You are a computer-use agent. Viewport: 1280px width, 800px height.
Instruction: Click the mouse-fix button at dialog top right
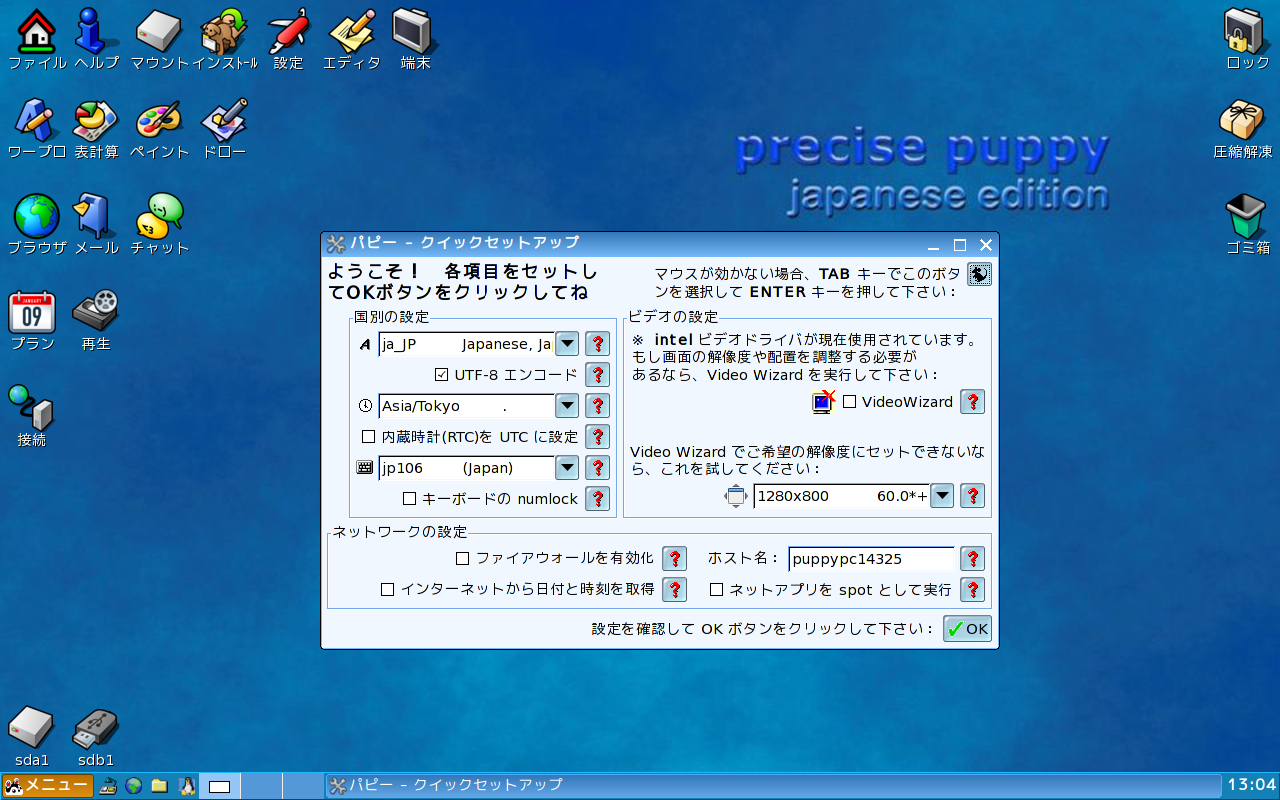[979, 274]
